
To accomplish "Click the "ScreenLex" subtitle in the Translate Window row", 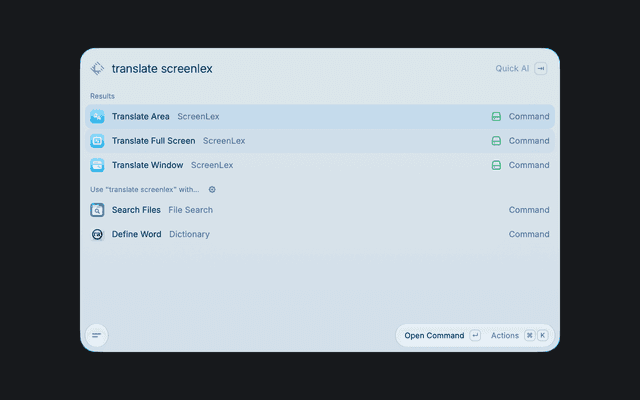I will tap(212, 165).
